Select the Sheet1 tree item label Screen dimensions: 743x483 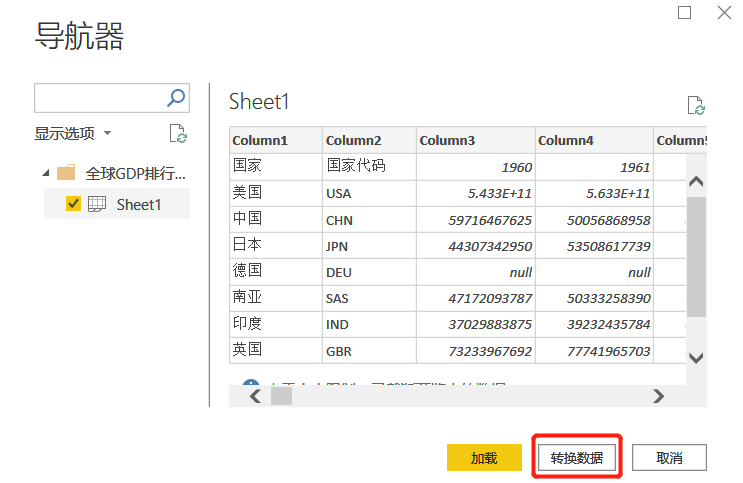click(x=138, y=204)
